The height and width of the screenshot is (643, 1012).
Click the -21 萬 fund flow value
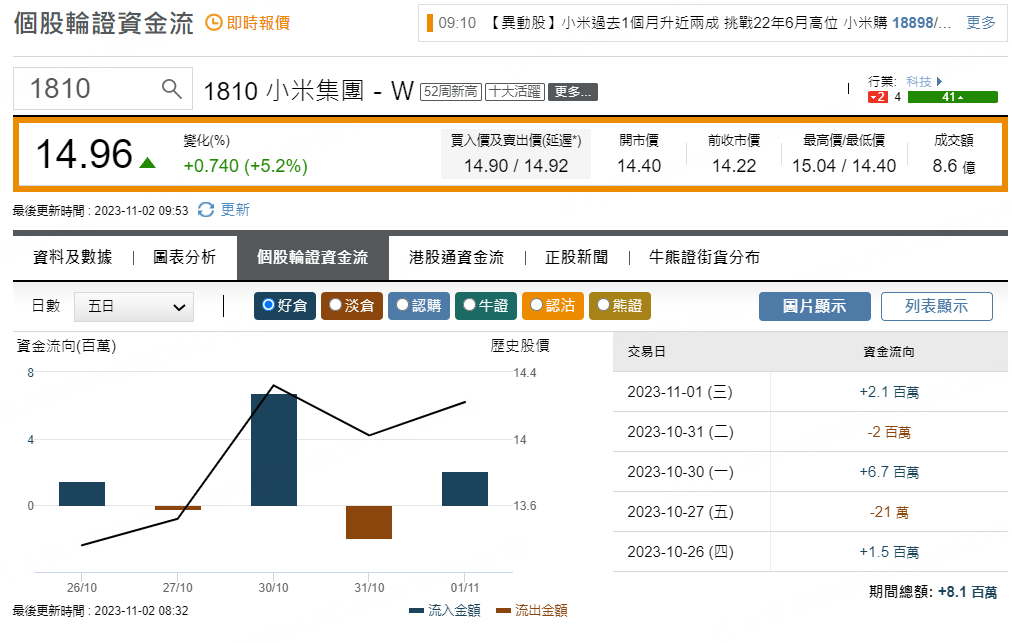889,512
